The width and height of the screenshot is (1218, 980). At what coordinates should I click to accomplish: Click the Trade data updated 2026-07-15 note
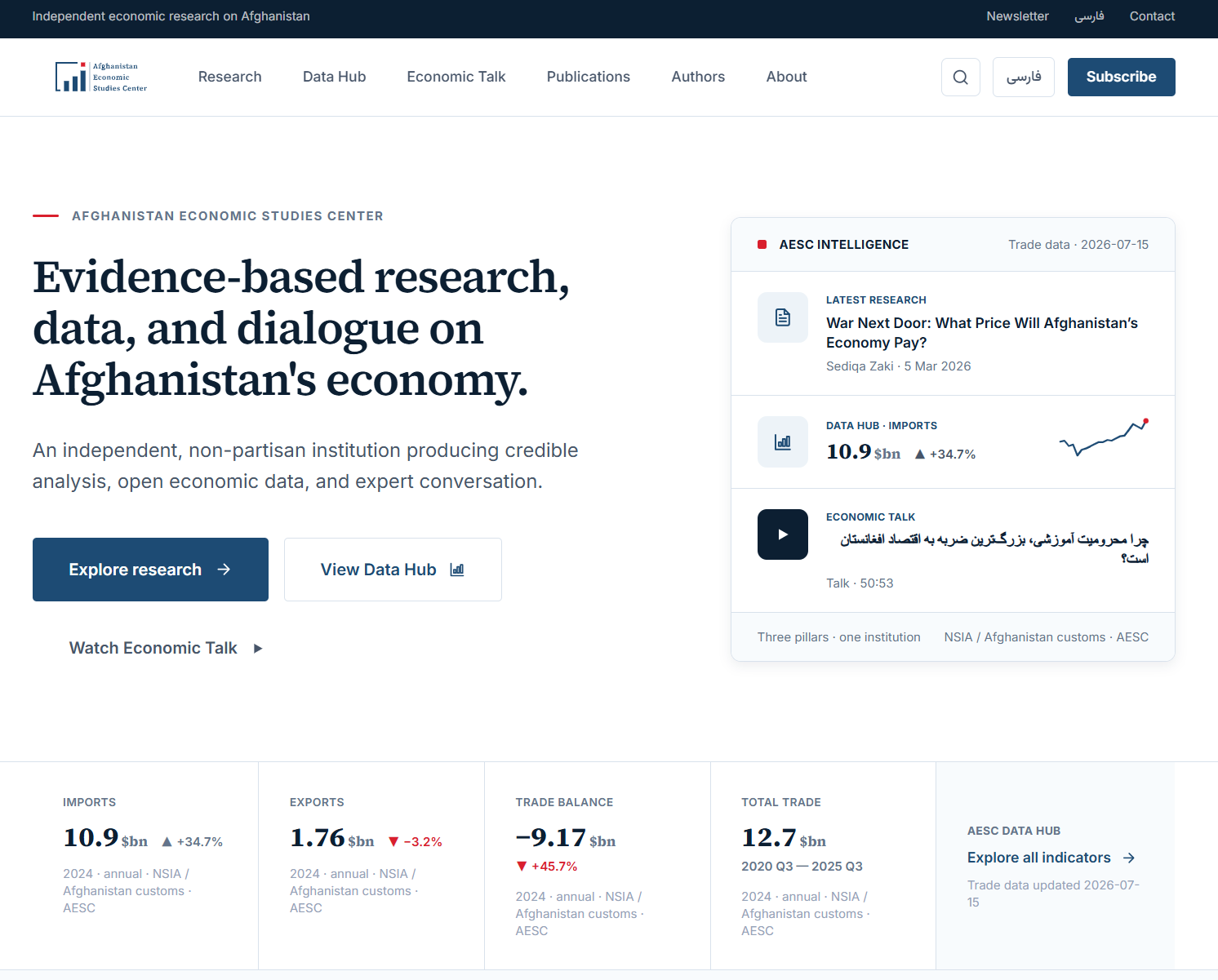pos(1053,894)
